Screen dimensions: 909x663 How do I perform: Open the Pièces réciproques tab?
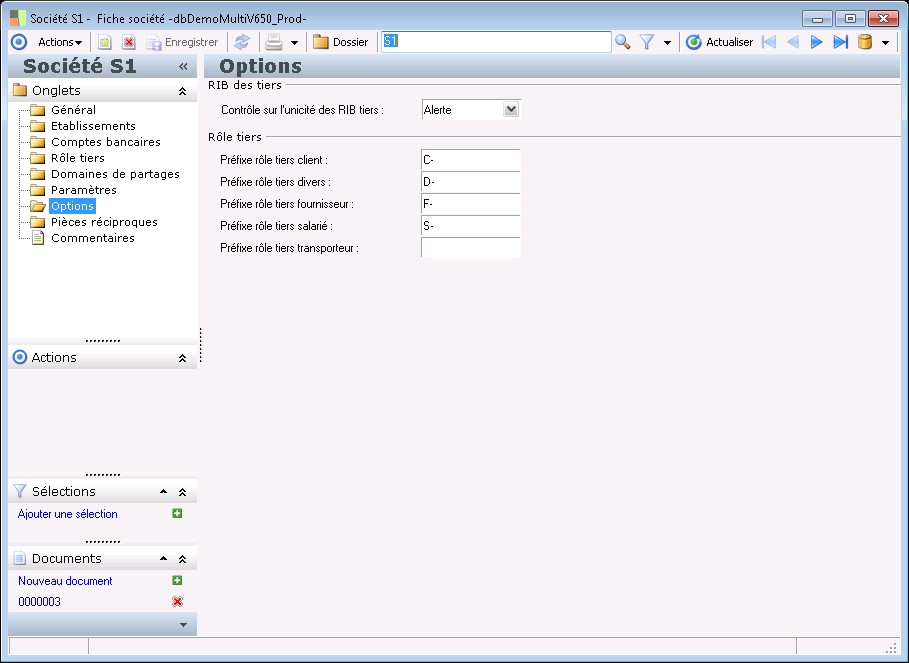tap(104, 222)
